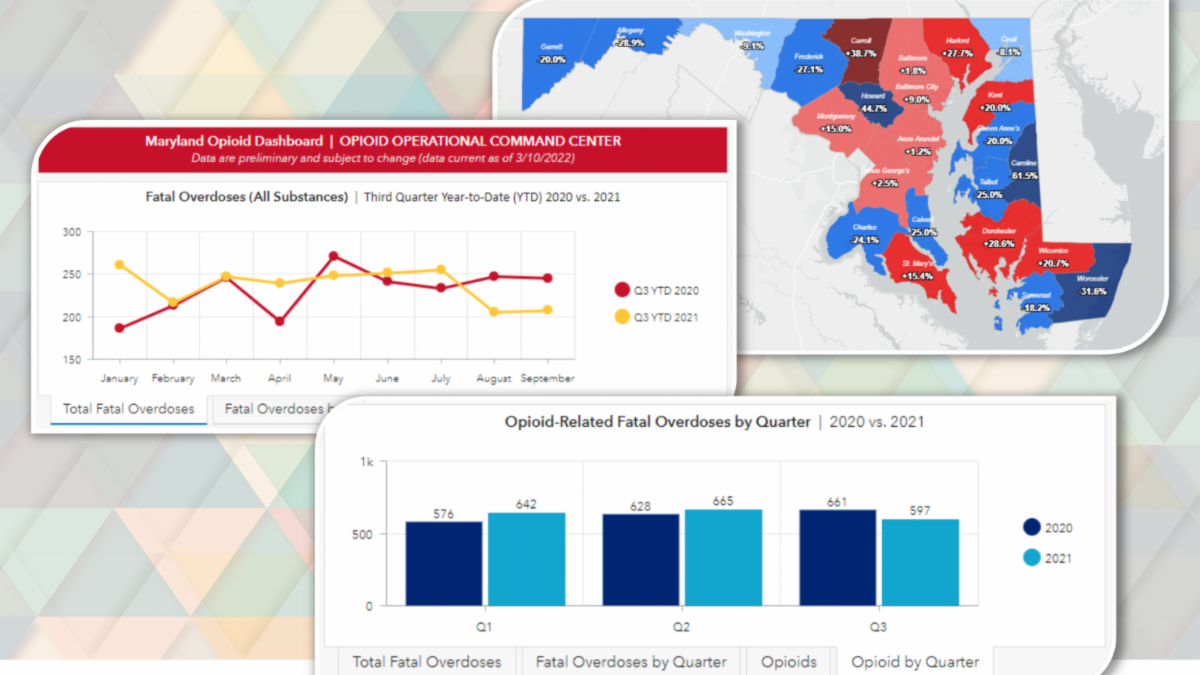The height and width of the screenshot is (675, 1200).
Task: Click the Q3 2020 bar labeled 661
Action: point(837,557)
